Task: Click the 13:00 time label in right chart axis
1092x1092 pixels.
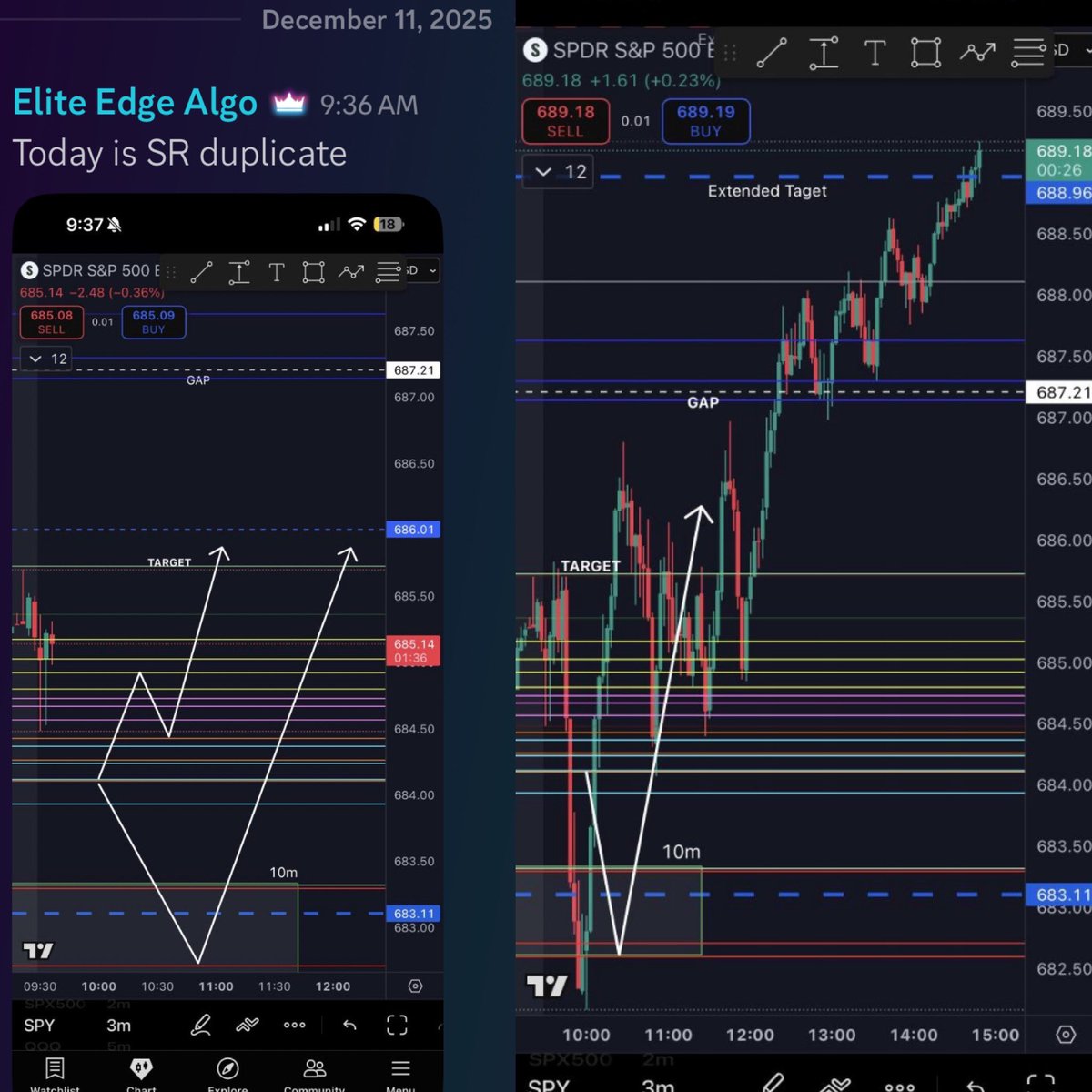Action: tap(832, 1035)
